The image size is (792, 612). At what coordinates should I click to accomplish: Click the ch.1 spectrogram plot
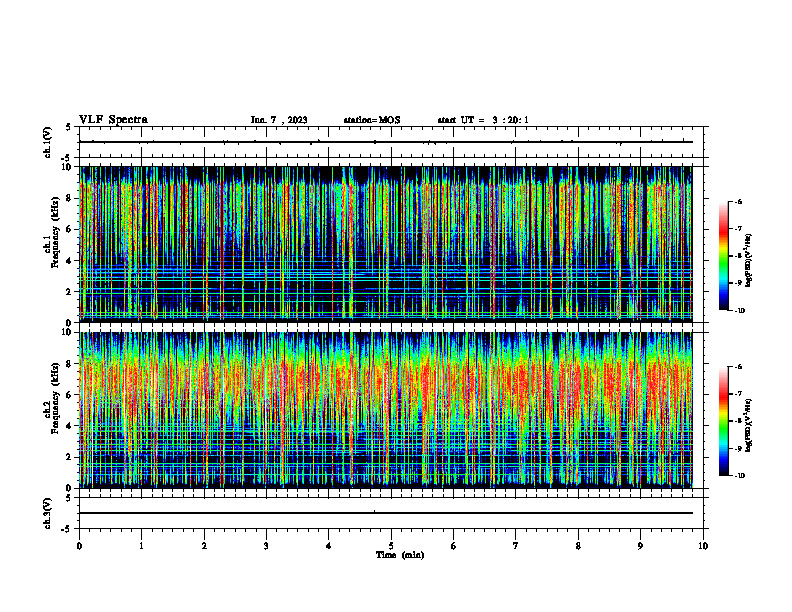click(386, 244)
